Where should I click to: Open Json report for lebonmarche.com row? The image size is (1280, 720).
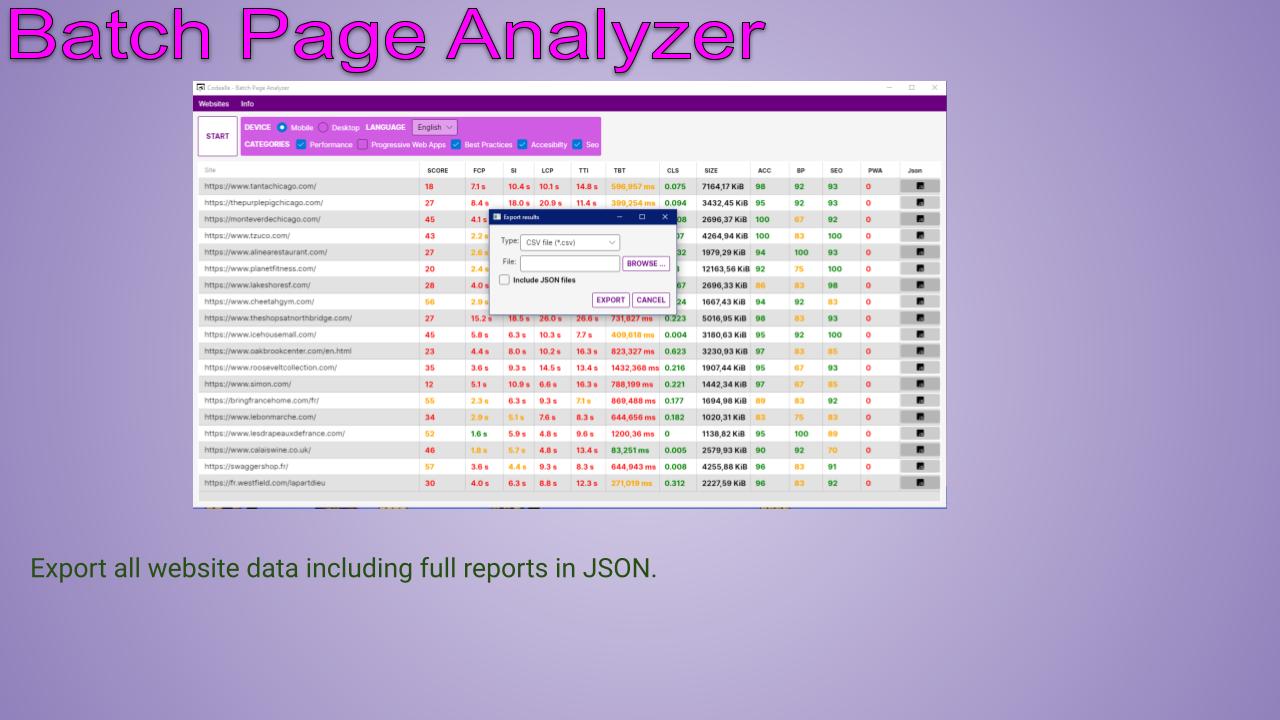pyautogui.click(x=919, y=417)
